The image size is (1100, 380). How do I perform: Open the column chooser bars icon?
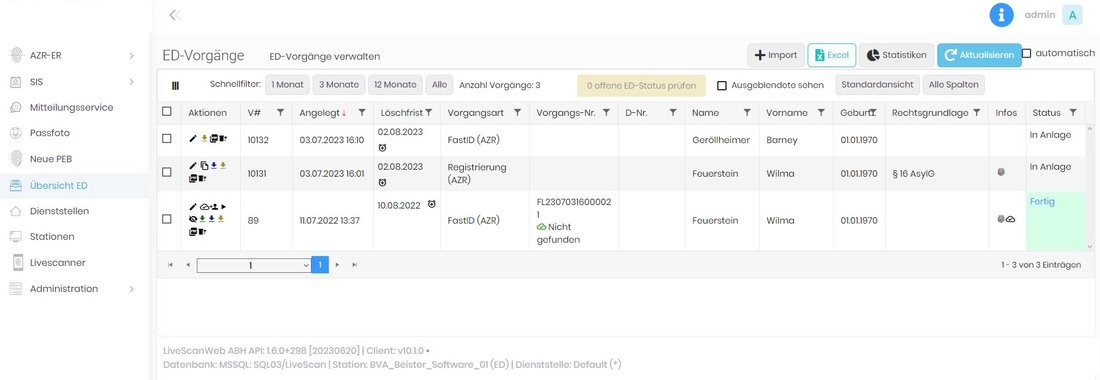click(175, 86)
